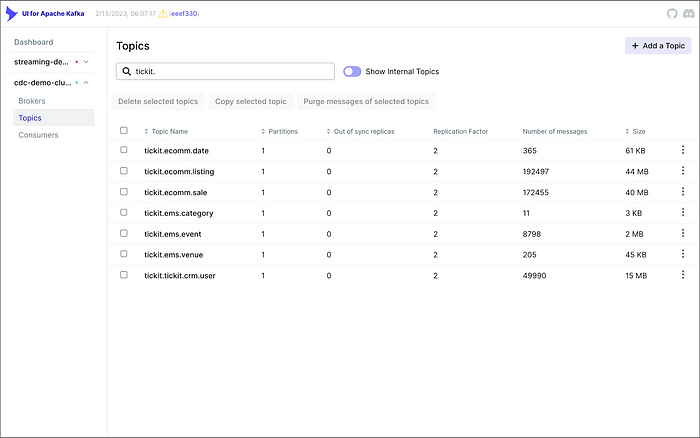
Task: Sort by Topic Name column arrows
Action: coord(146,131)
